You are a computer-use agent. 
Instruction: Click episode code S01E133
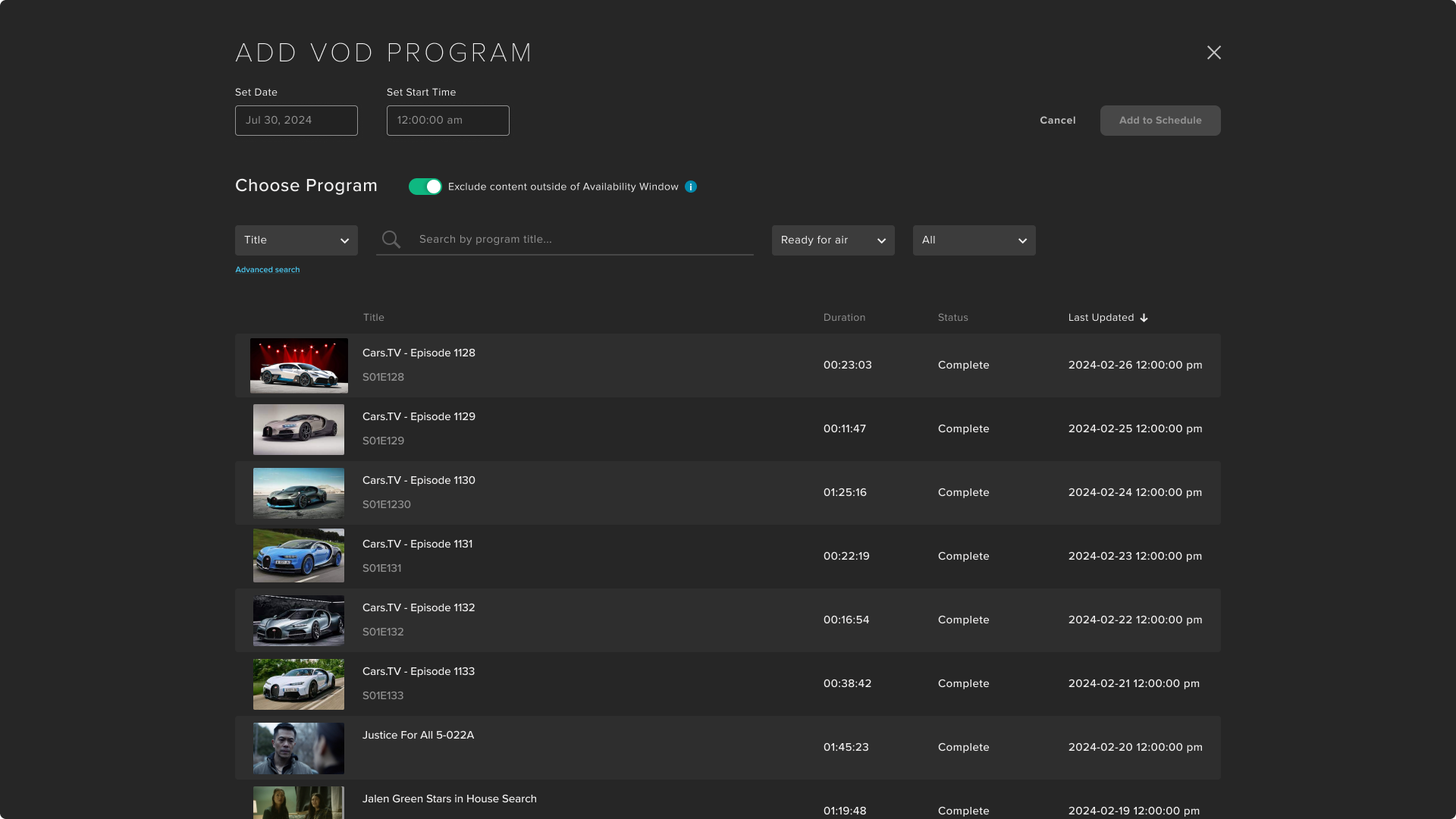pyautogui.click(x=383, y=696)
